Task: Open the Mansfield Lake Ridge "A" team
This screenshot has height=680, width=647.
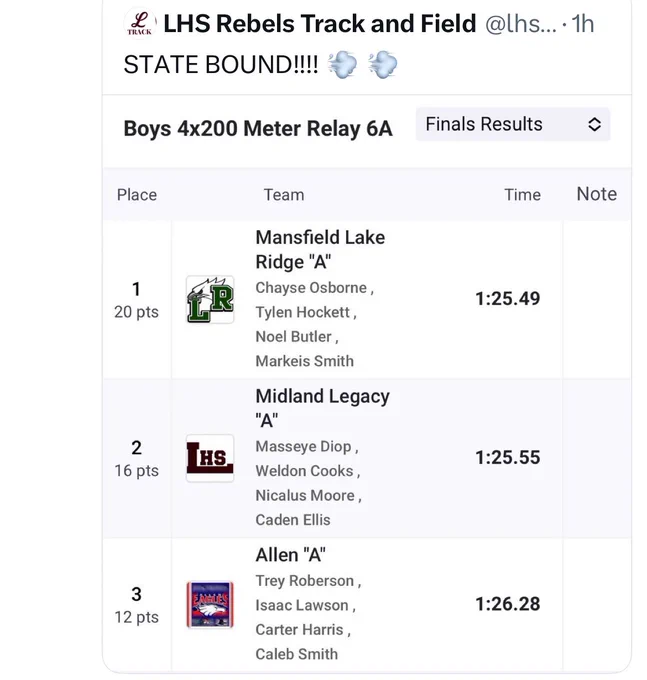Action: coord(320,249)
